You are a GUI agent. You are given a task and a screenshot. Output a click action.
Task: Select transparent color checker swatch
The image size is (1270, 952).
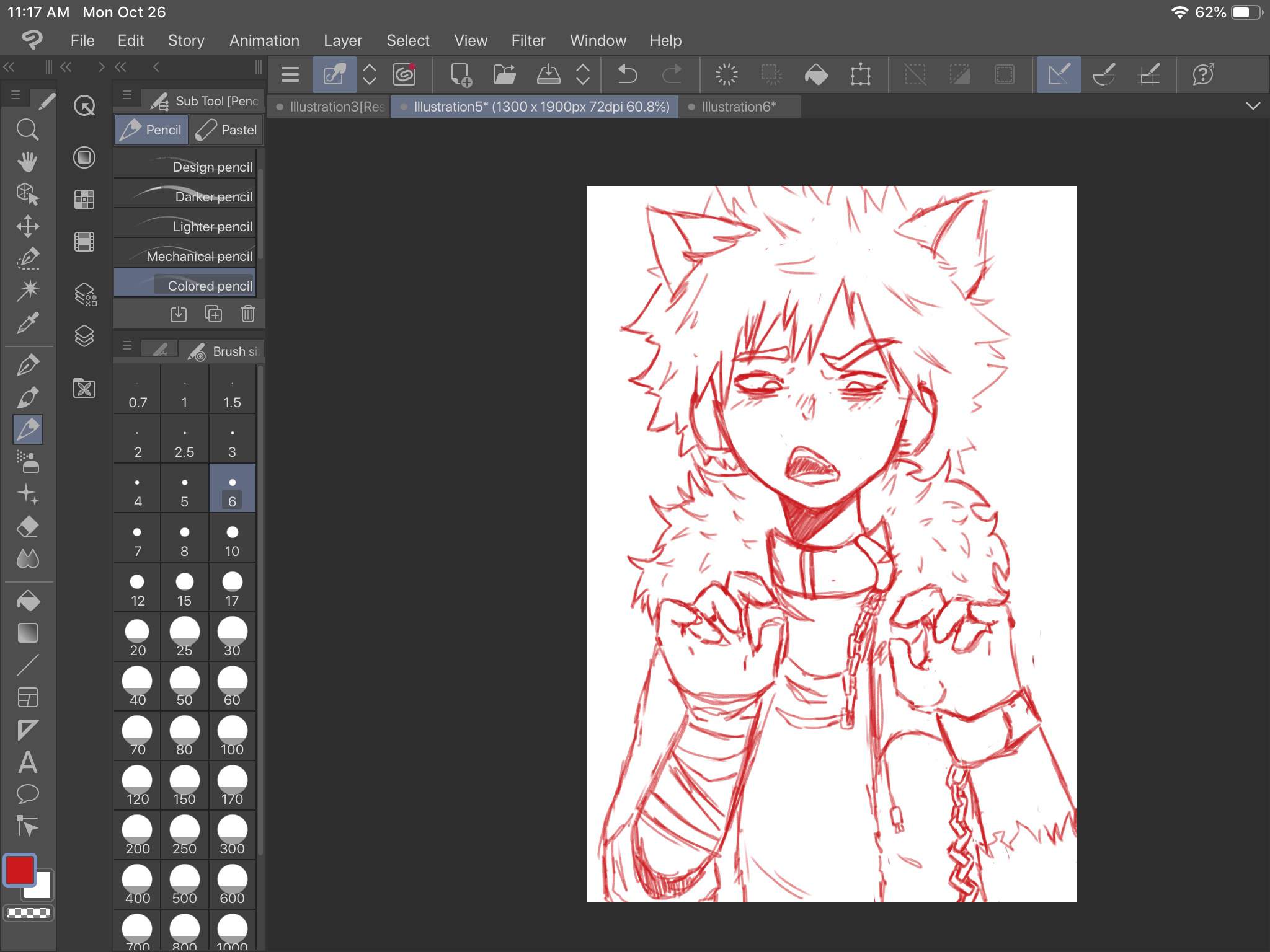29,912
